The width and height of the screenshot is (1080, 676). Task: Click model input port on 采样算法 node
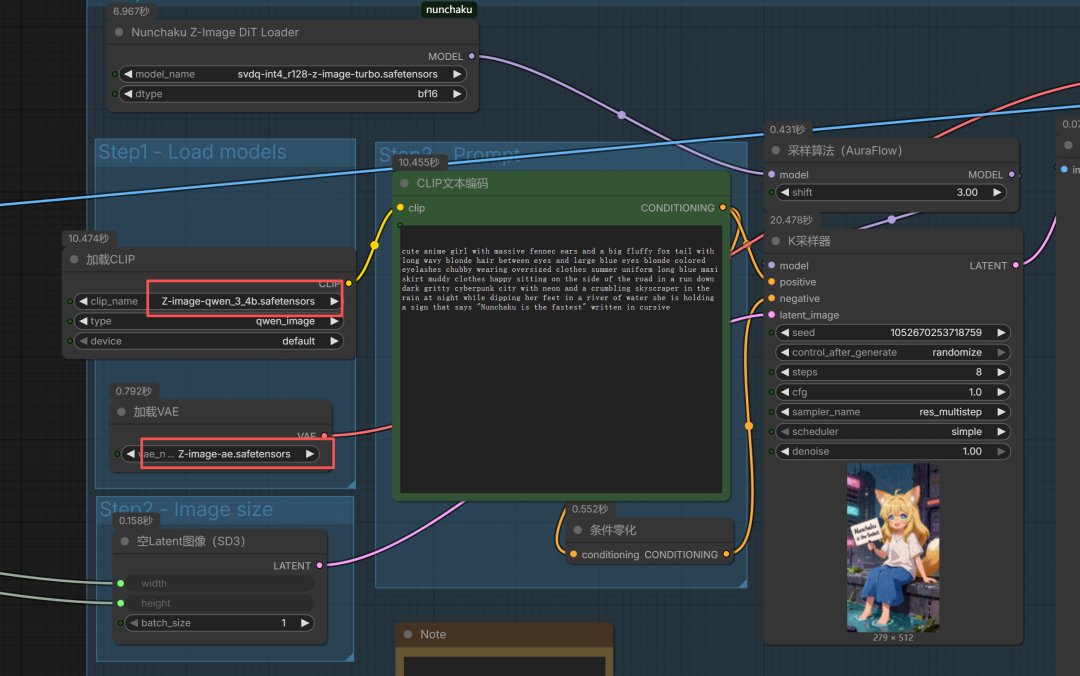pos(771,175)
